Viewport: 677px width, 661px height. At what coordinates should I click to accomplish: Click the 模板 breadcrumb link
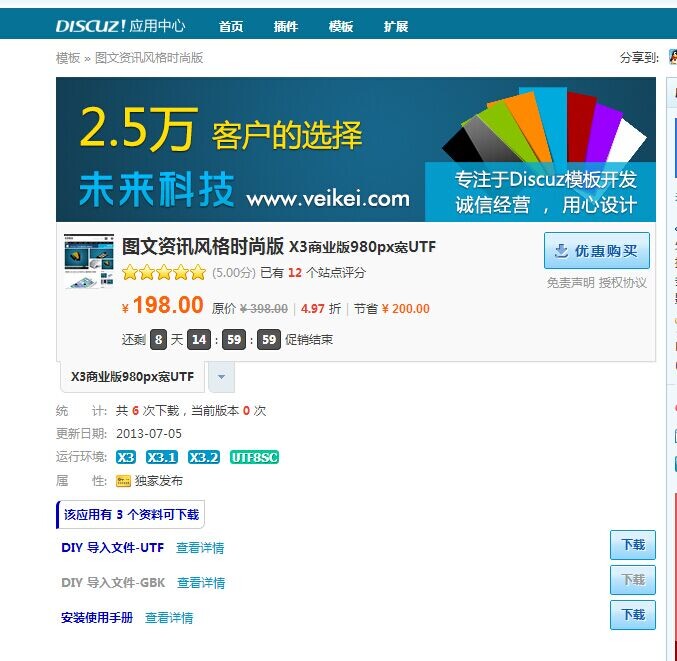[x=68, y=58]
